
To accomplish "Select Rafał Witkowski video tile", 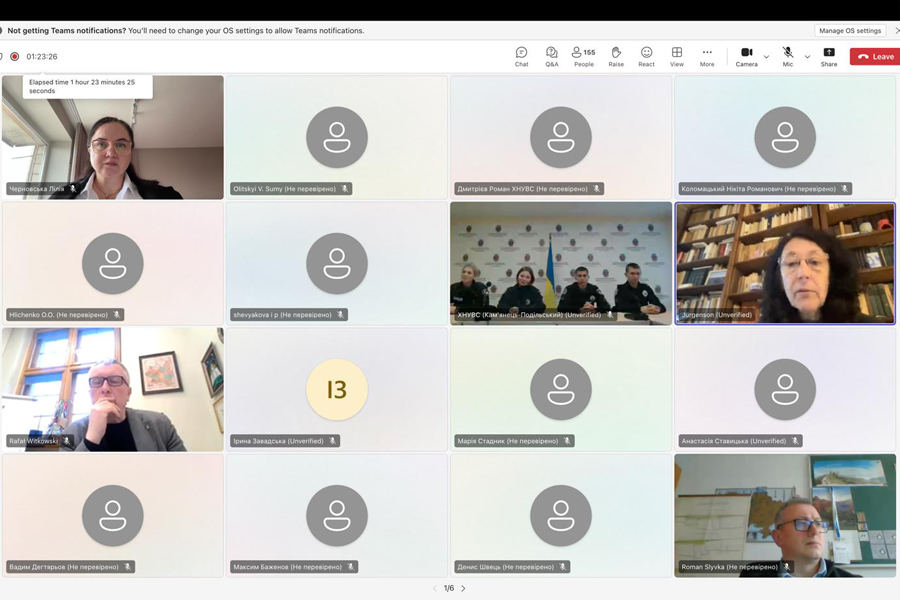I will coord(112,389).
